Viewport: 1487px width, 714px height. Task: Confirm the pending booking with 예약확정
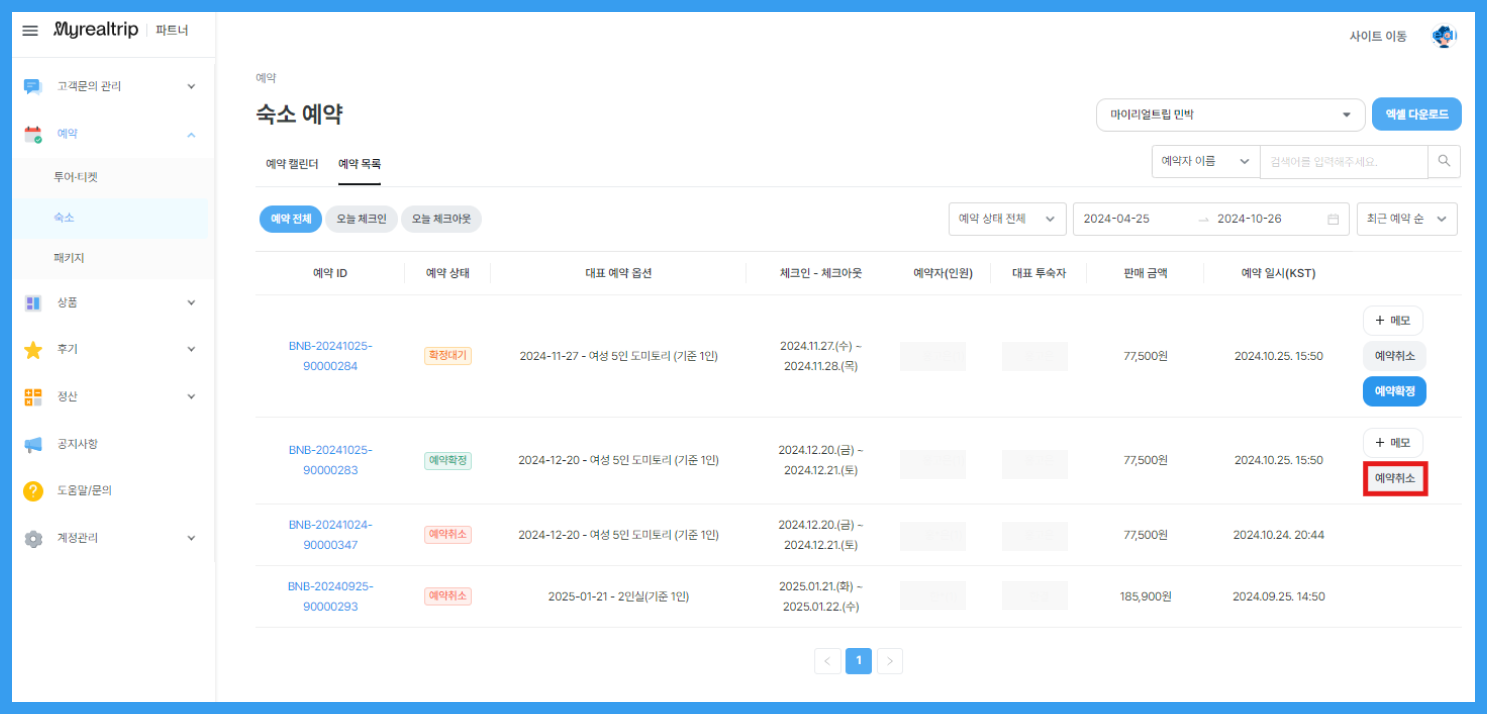[1394, 391]
